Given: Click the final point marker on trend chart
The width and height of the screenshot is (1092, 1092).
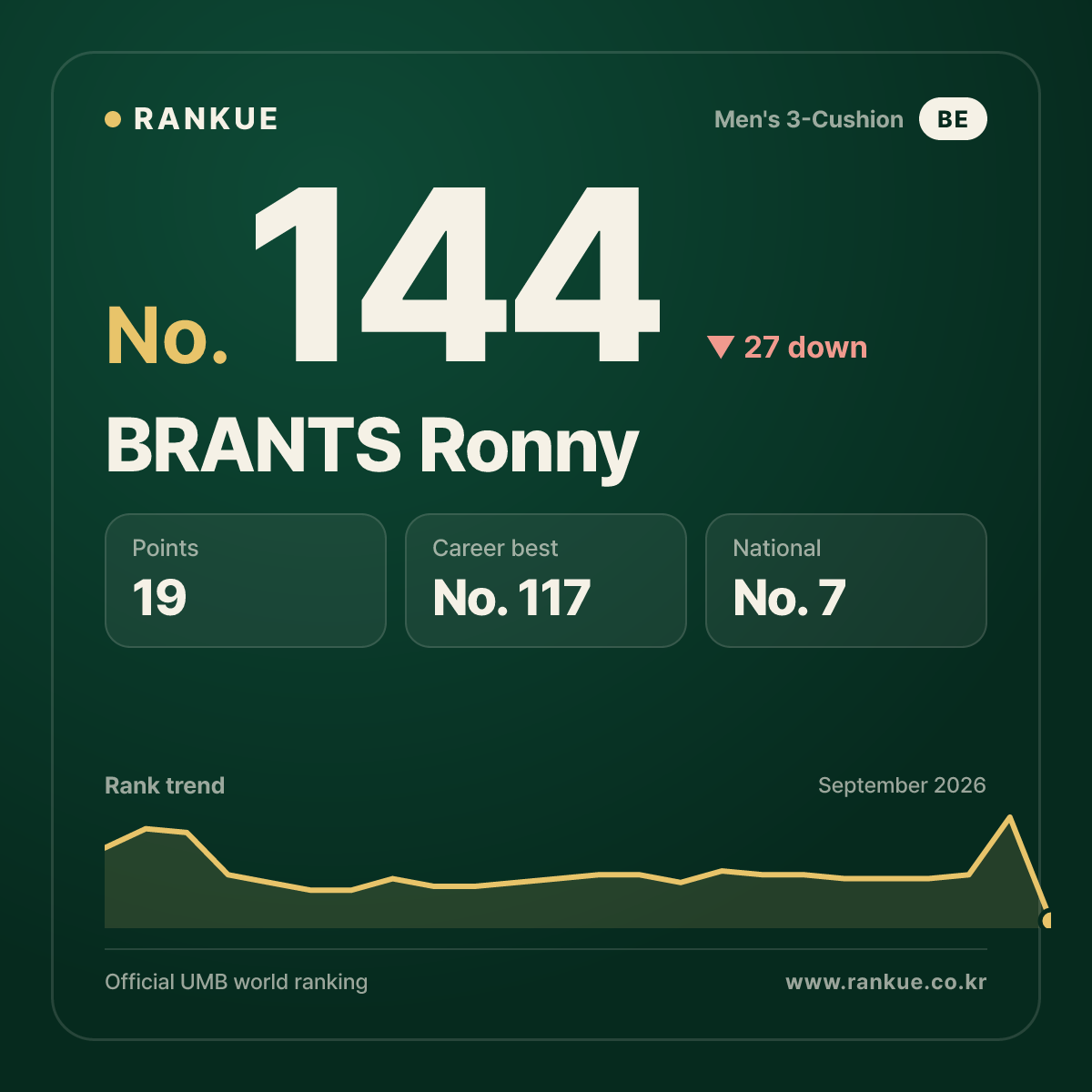Looking at the screenshot, I should (x=1046, y=919).
